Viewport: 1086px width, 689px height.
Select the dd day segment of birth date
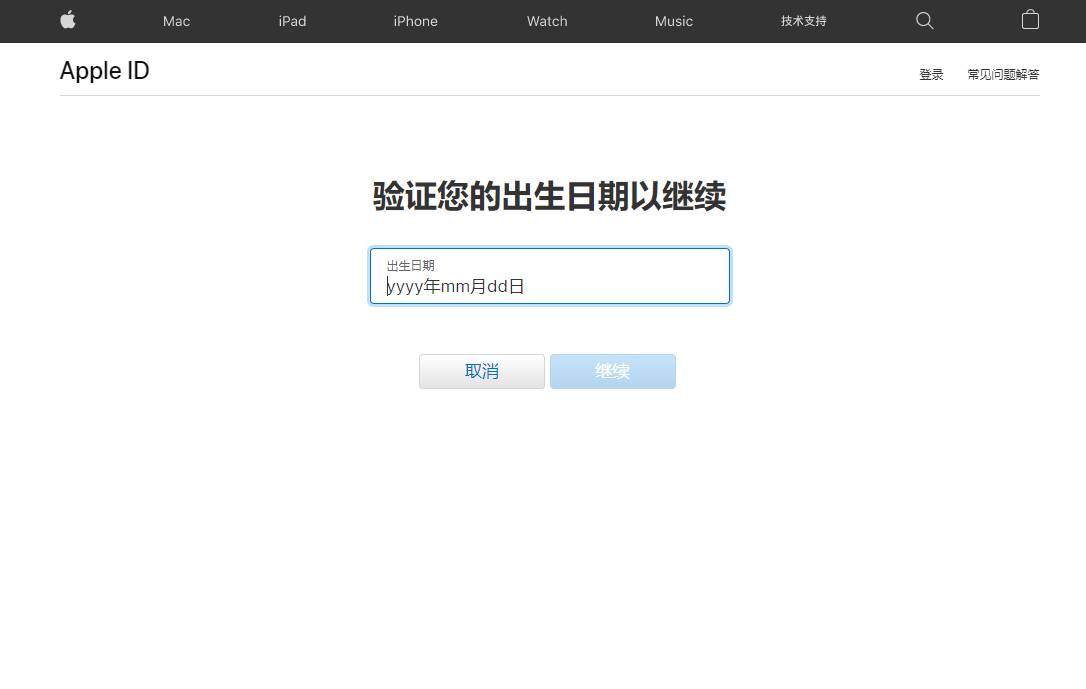point(497,287)
